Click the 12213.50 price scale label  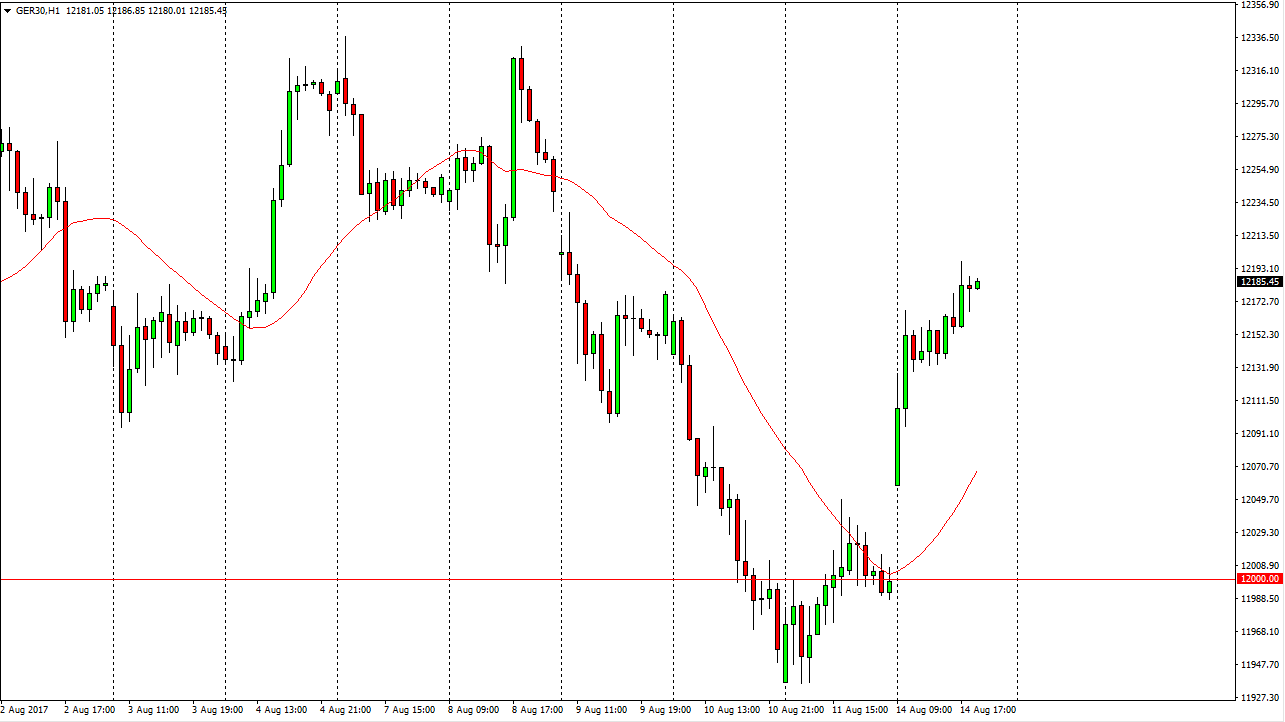(x=1260, y=236)
